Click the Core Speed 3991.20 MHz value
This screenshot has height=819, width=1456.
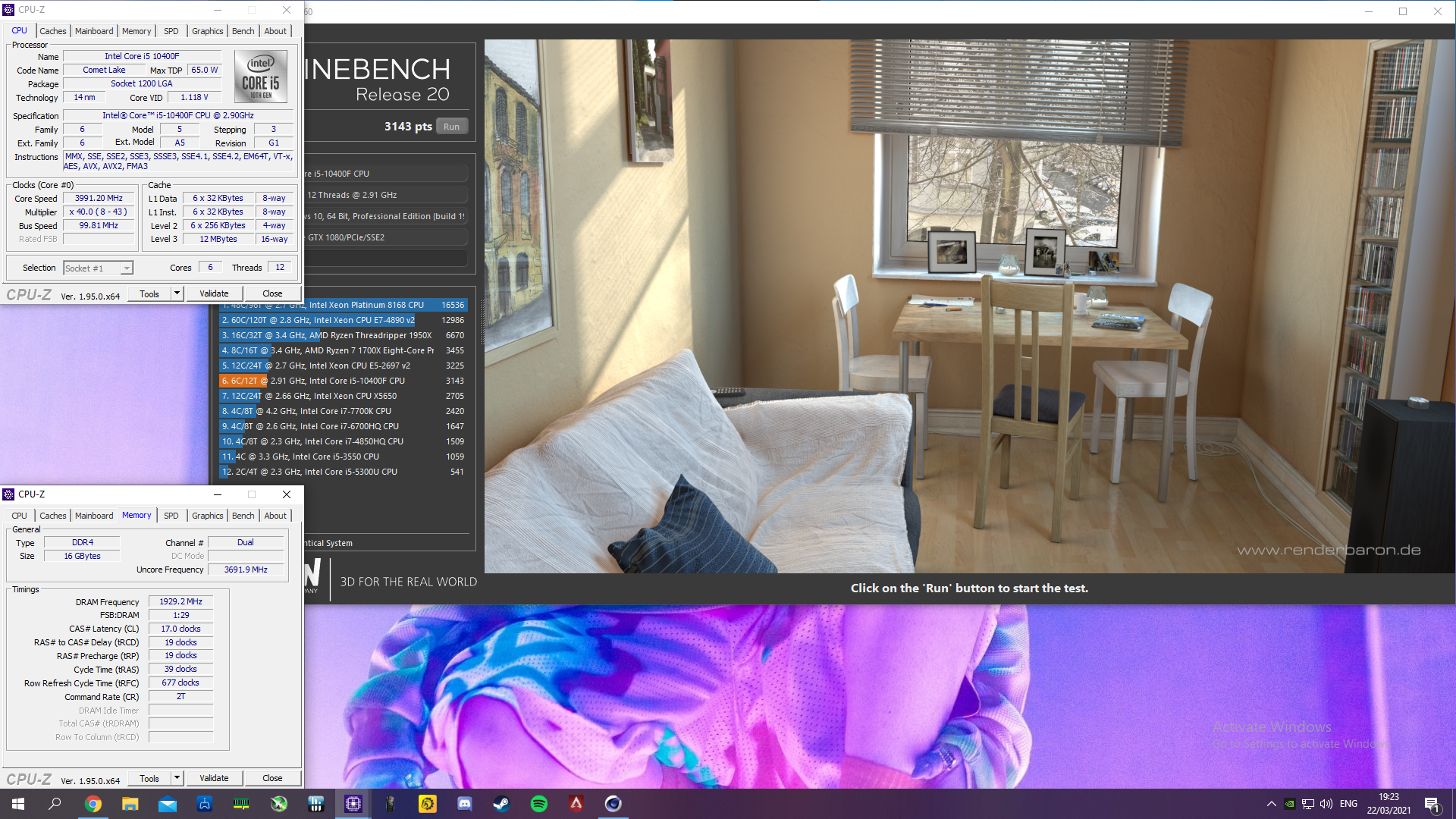coord(99,199)
